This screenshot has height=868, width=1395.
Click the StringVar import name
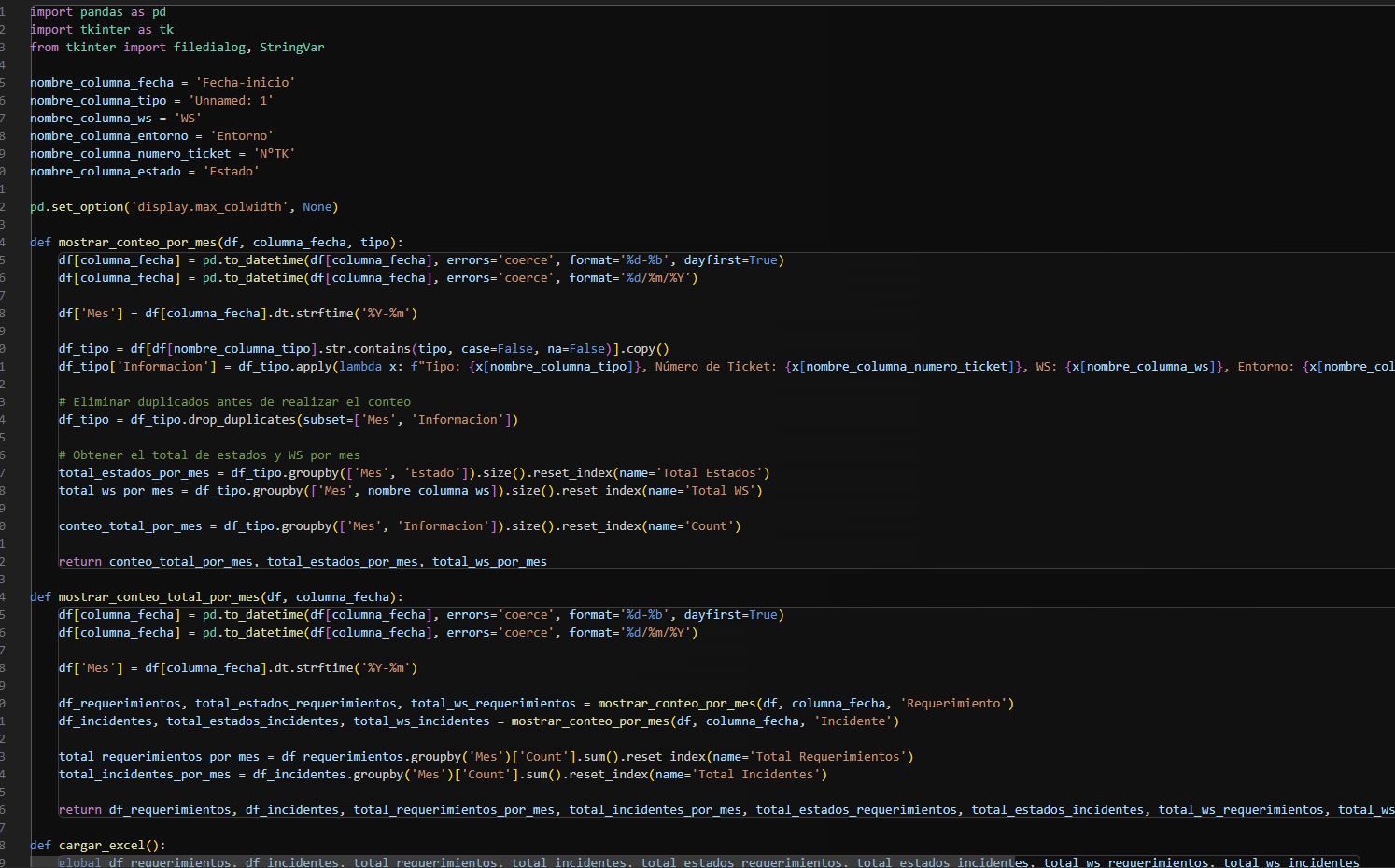[x=291, y=48]
